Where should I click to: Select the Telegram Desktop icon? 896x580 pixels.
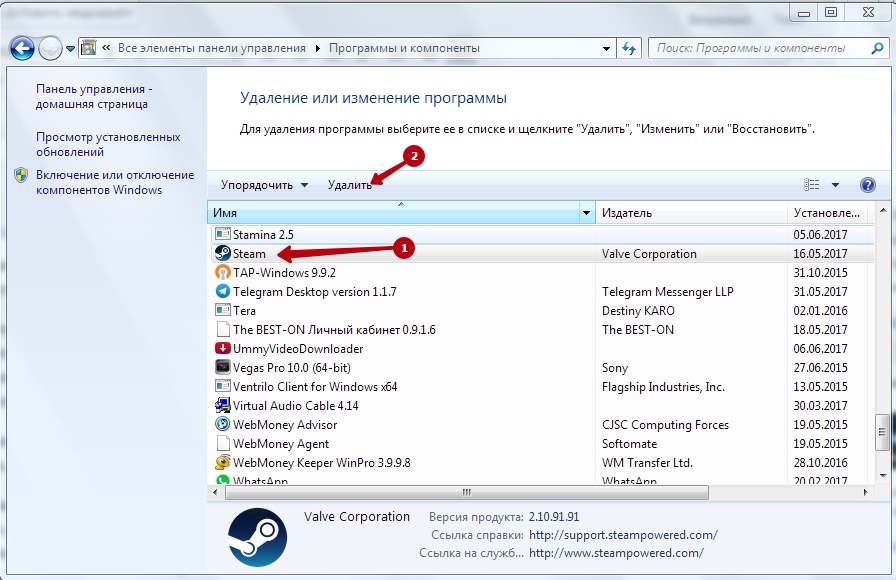pyautogui.click(x=222, y=291)
